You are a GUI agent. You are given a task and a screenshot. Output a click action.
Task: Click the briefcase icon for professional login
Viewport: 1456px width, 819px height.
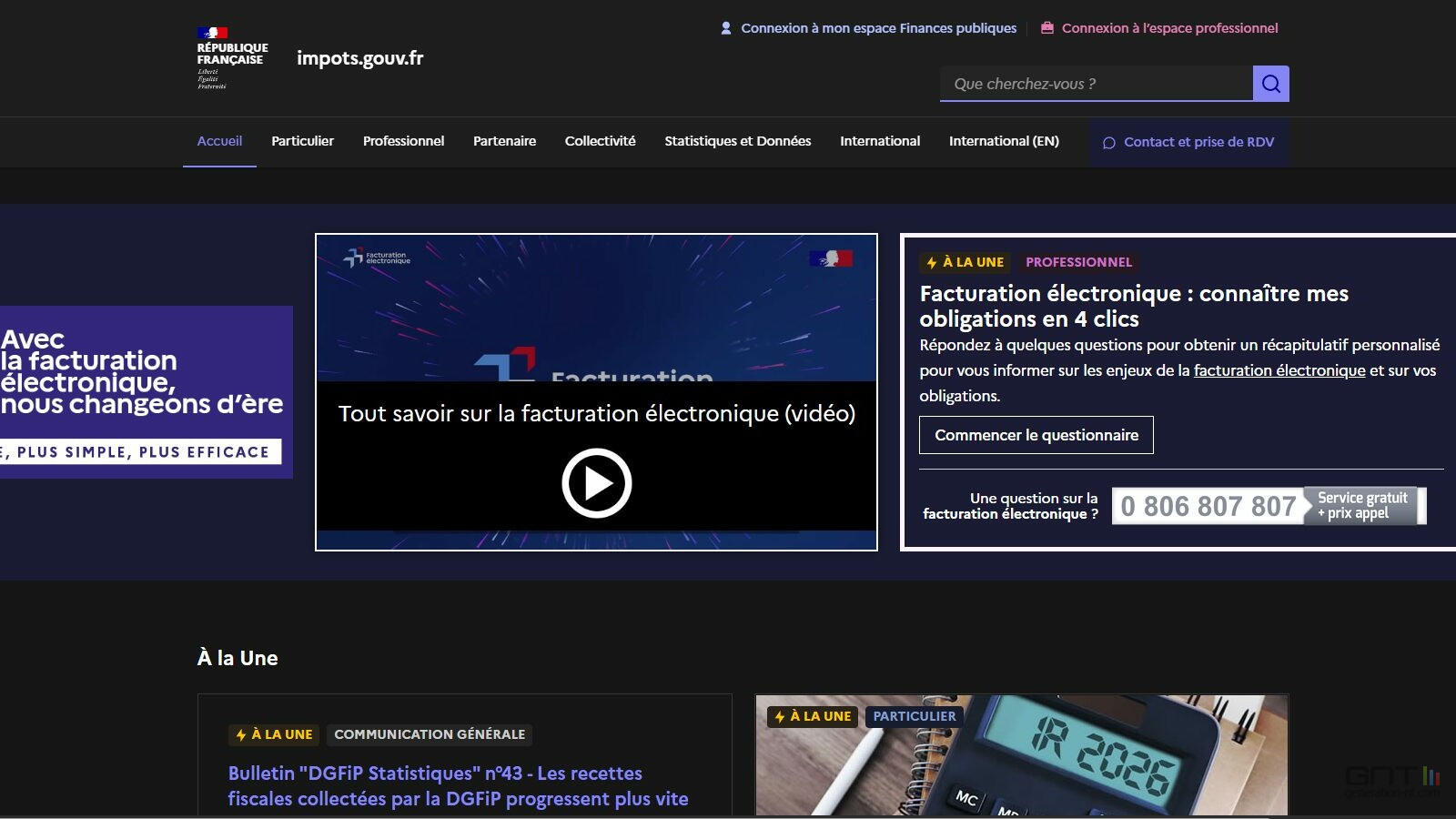click(x=1047, y=28)
